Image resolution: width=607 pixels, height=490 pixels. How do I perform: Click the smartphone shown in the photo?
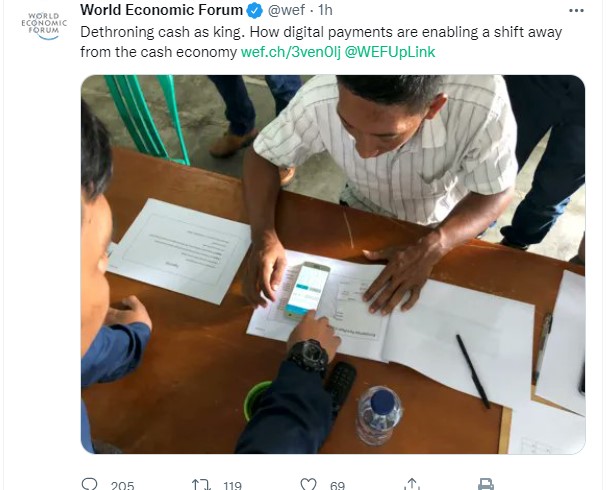(307, 290)
